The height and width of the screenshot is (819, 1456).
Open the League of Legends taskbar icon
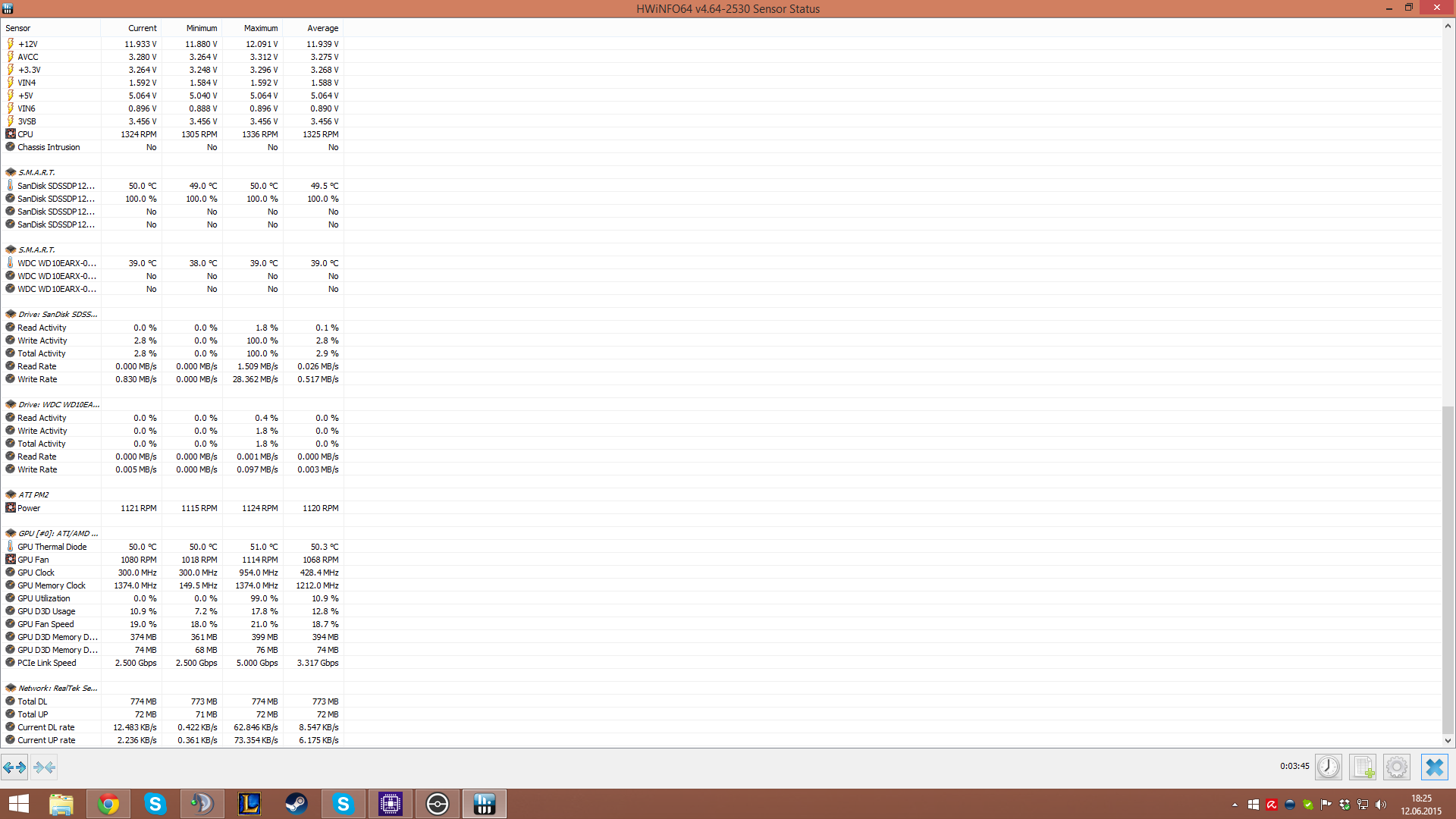249,804
